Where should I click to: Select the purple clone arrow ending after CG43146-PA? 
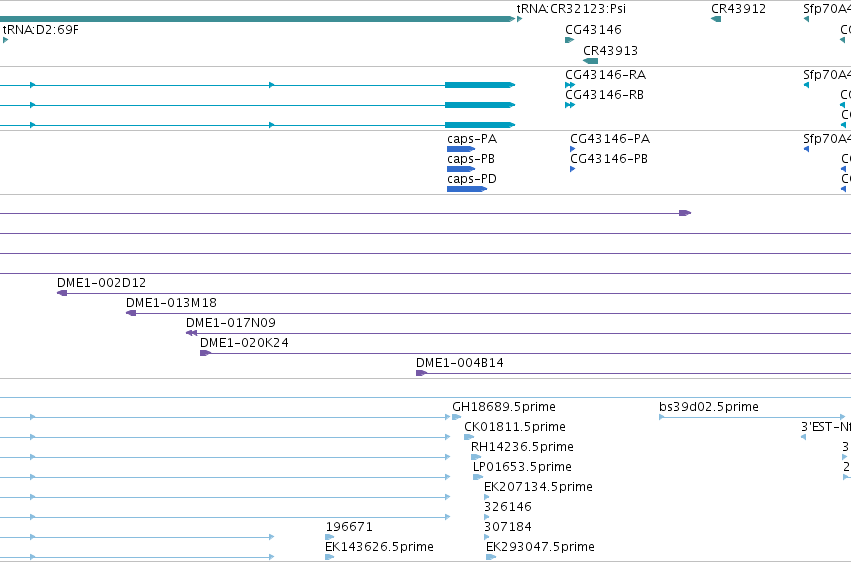685,213
